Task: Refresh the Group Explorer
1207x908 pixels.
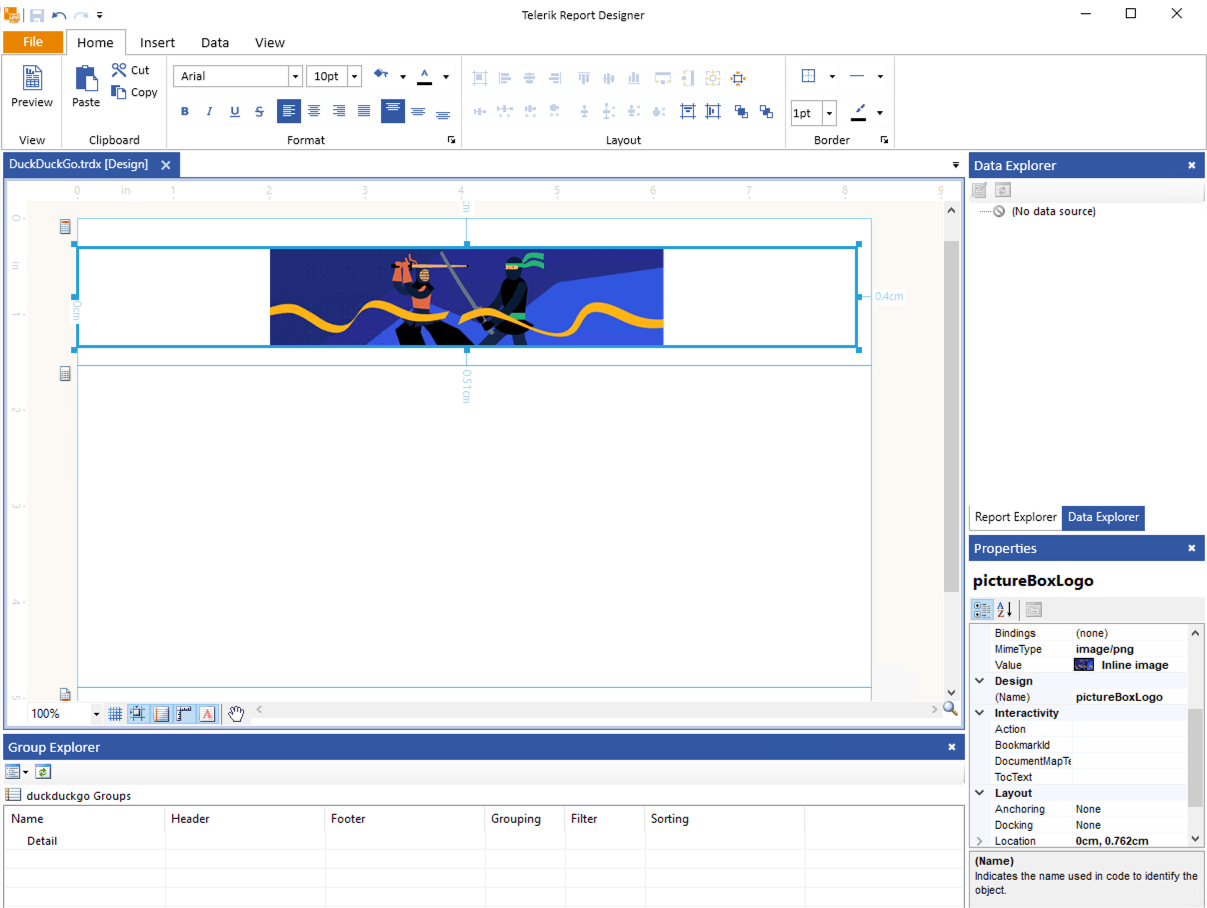Action: 42,771
